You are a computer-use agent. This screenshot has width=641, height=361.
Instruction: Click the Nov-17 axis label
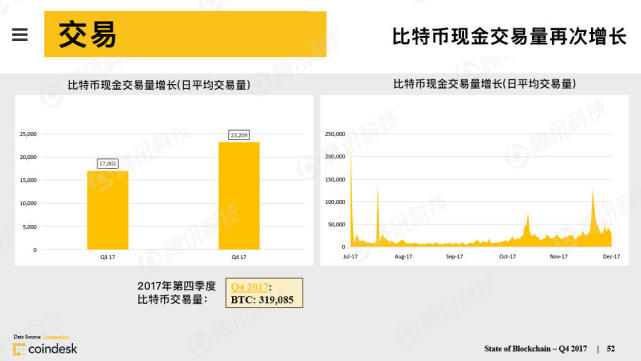558,257
